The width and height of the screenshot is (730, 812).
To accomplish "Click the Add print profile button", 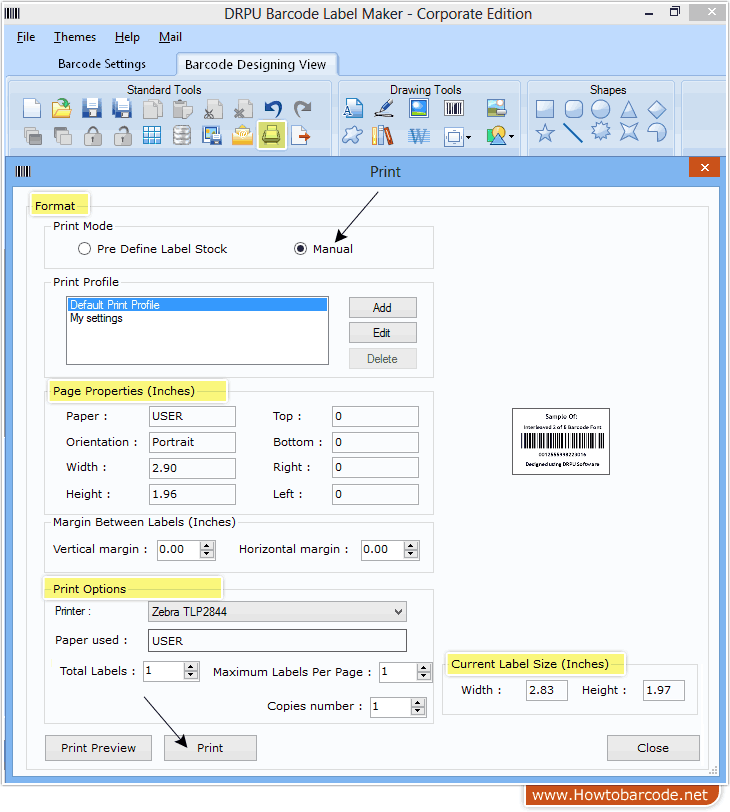I will [383, 308].
